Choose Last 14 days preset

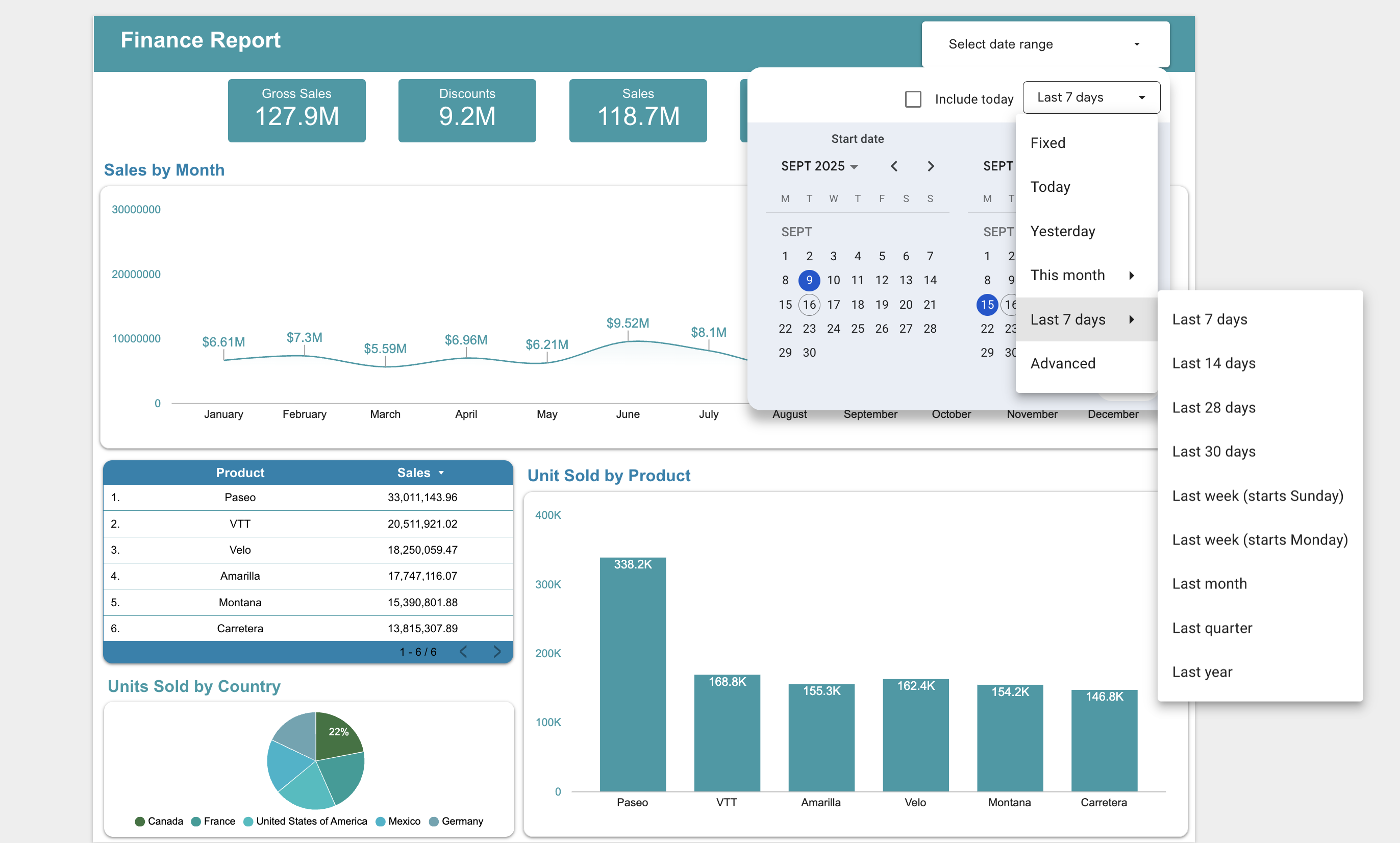[1213, 363]
